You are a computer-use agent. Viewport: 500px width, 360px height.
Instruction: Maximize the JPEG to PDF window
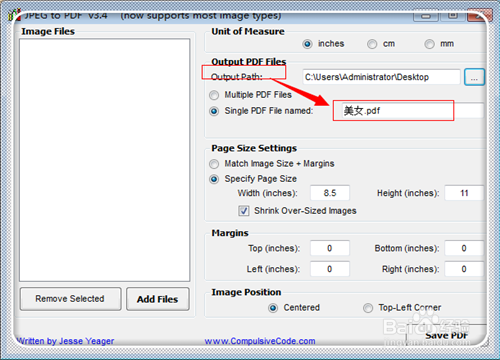coord(452,16)
